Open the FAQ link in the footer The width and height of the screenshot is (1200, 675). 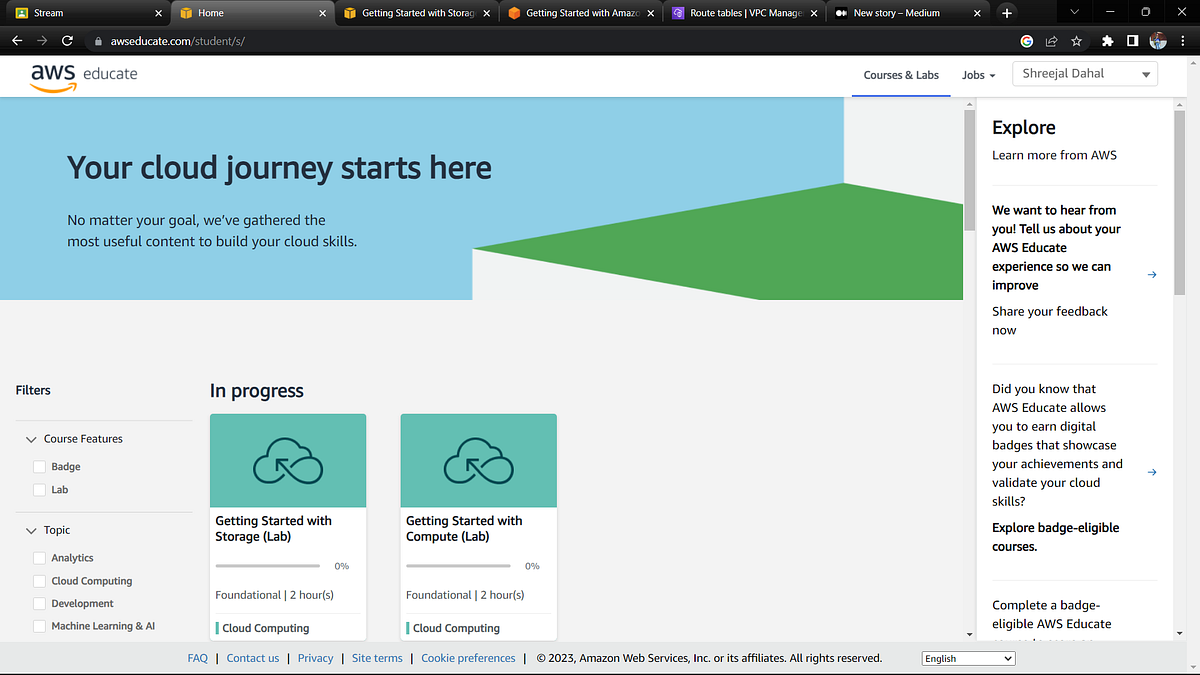pyautogui.click(x=197, y=658)
